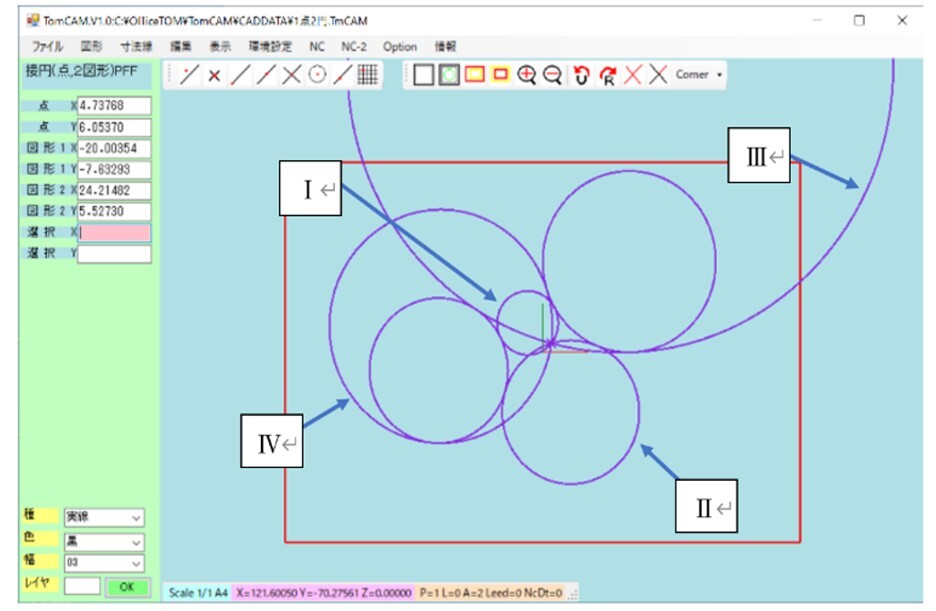Toggle the grid display icon
The width and height of the screenshot is (936, 611).
368,76
